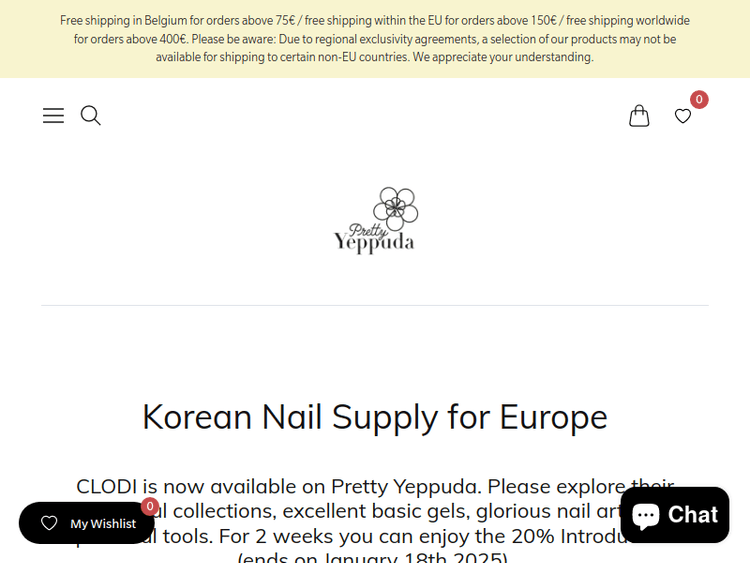Click the red count badge on header wishlist
Viewport: 750px width, 563px height.
[699, 100]
